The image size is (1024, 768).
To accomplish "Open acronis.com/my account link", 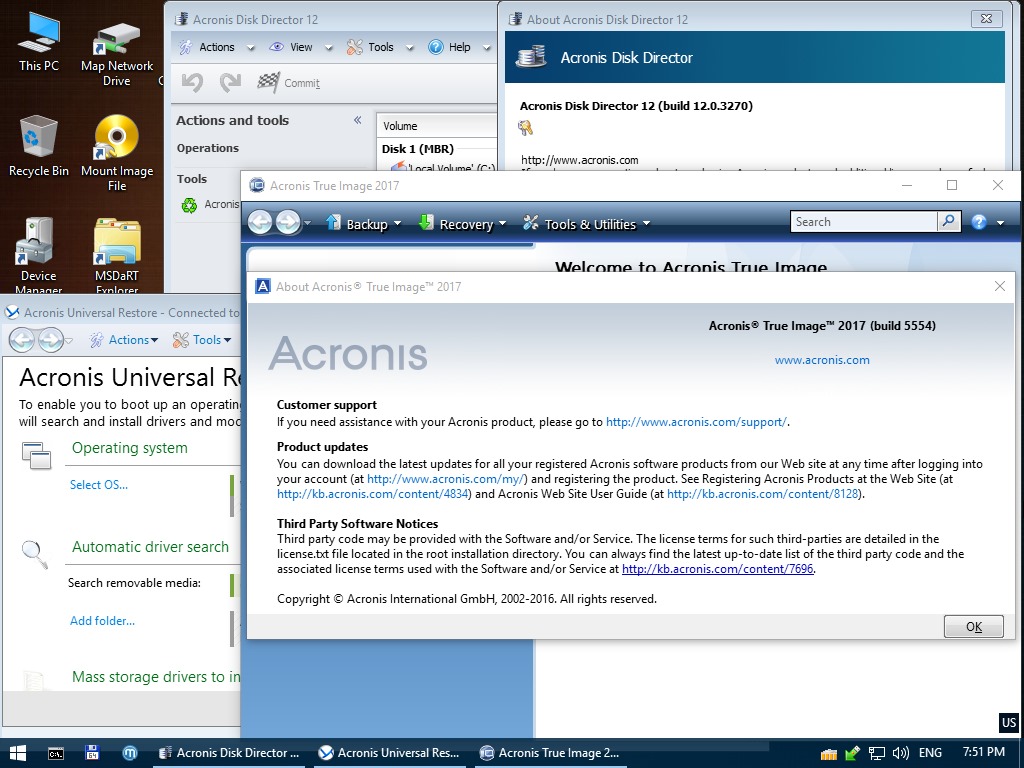I will 446,479.
